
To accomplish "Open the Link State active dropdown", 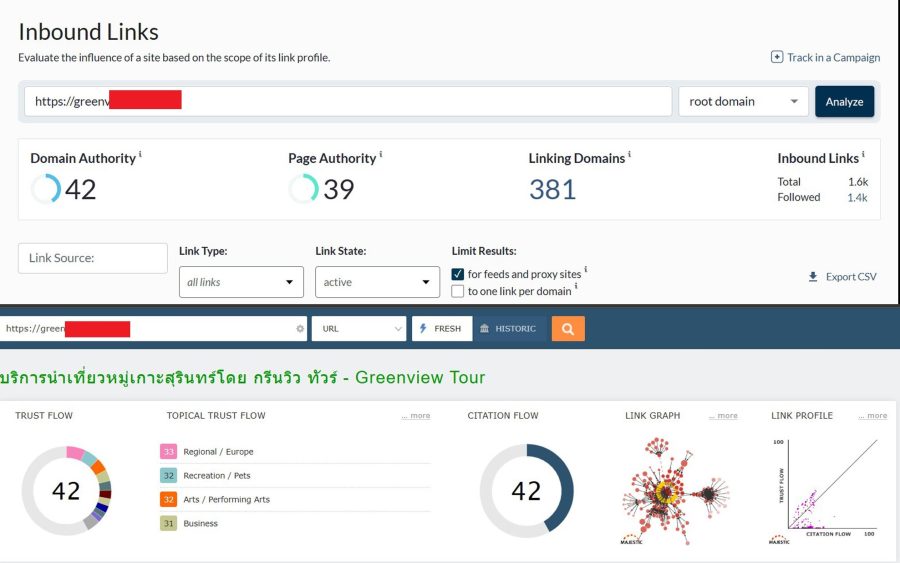I will click(377, 282).
